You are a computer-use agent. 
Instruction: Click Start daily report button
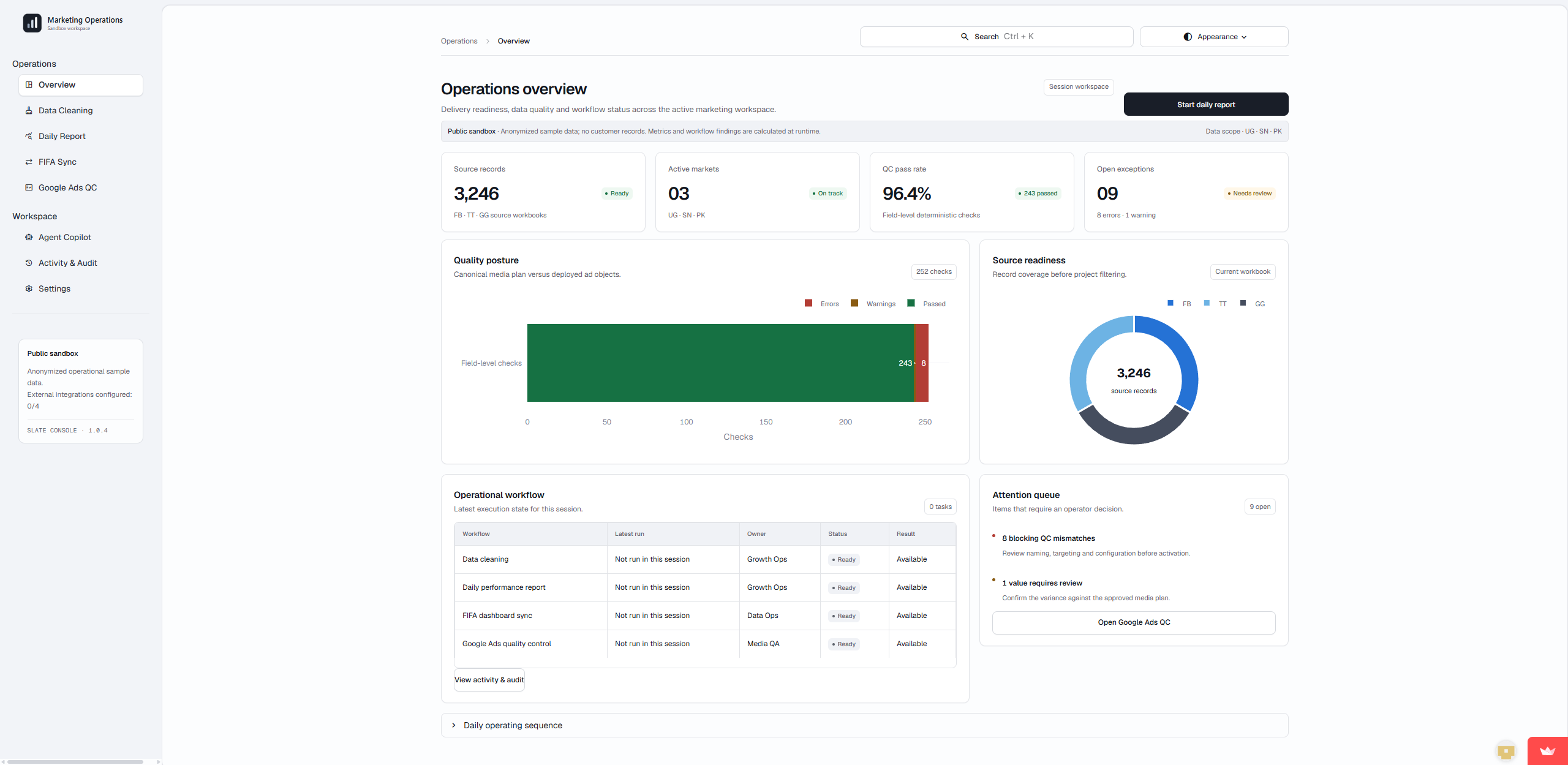(x=1206, y=104)
